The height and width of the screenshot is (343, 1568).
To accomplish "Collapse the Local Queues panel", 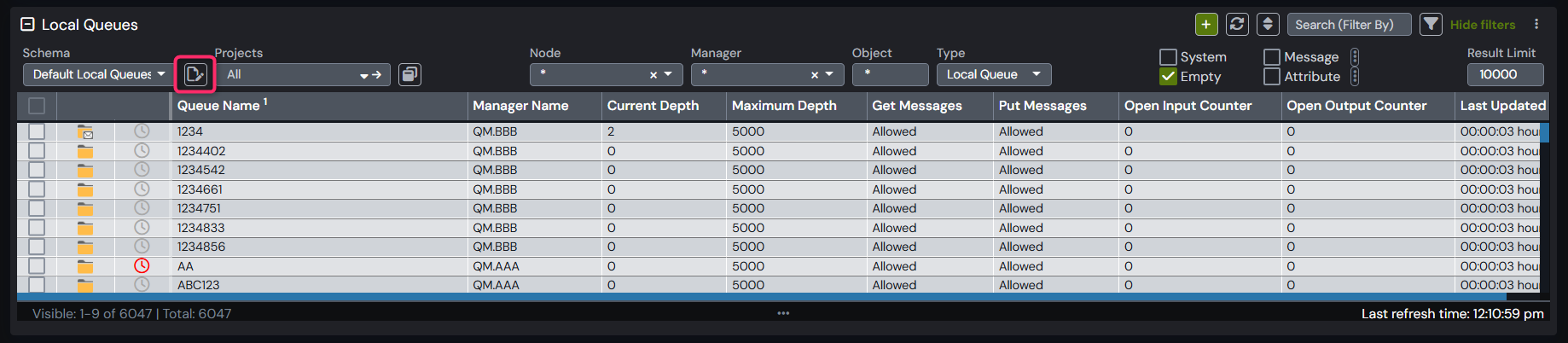I will click(x=27, y=25).
